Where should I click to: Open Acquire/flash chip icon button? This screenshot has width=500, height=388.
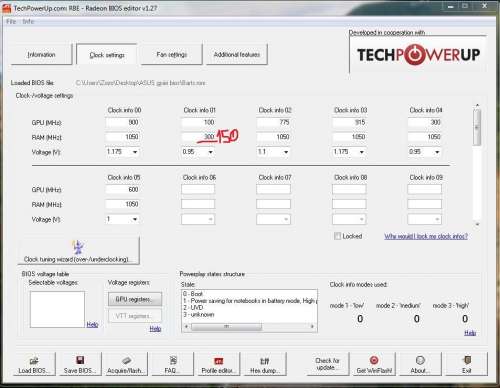pyautogui.click(x=126, y=360)
